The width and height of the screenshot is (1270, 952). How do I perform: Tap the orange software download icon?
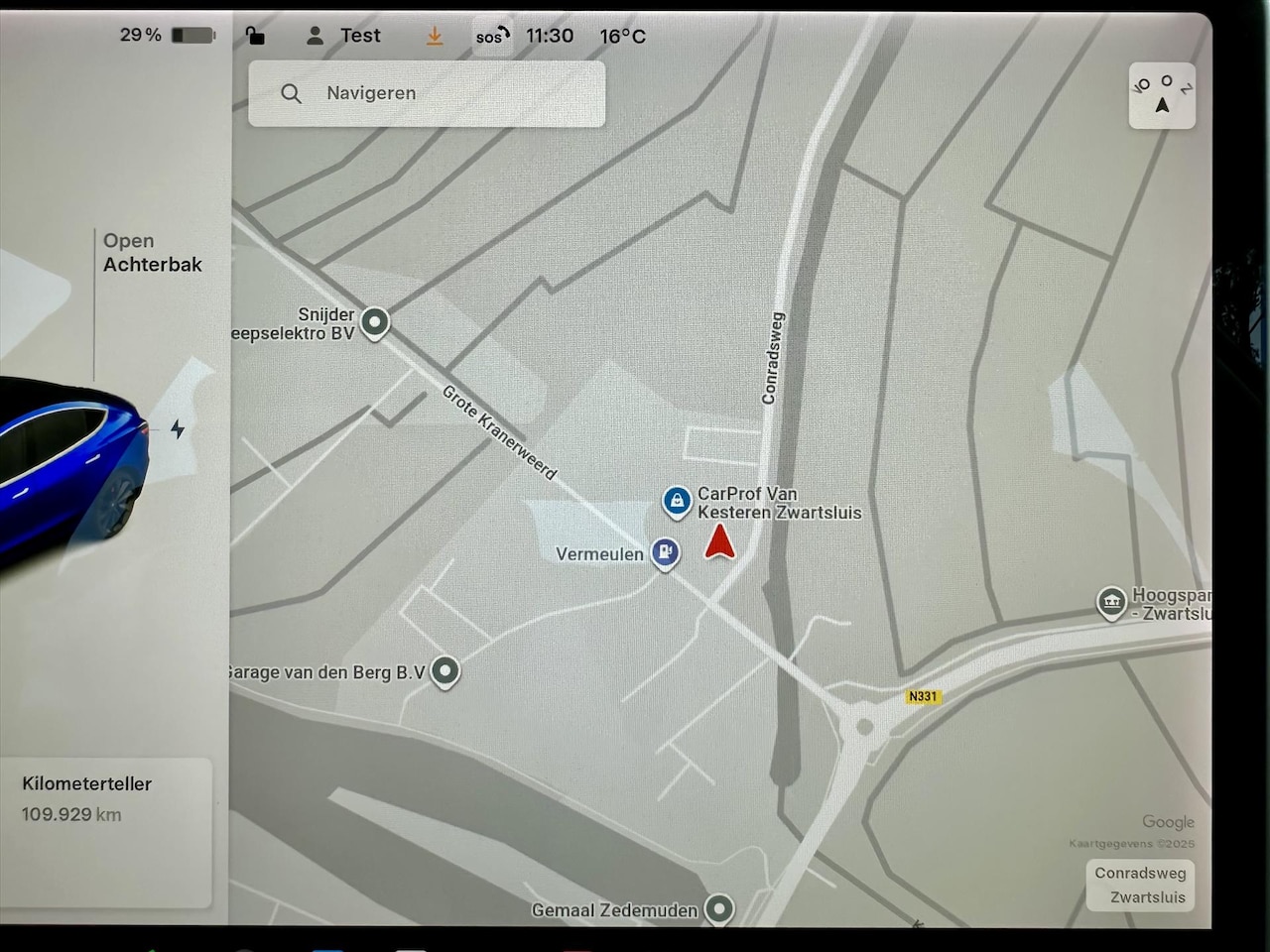pos(435,36)
